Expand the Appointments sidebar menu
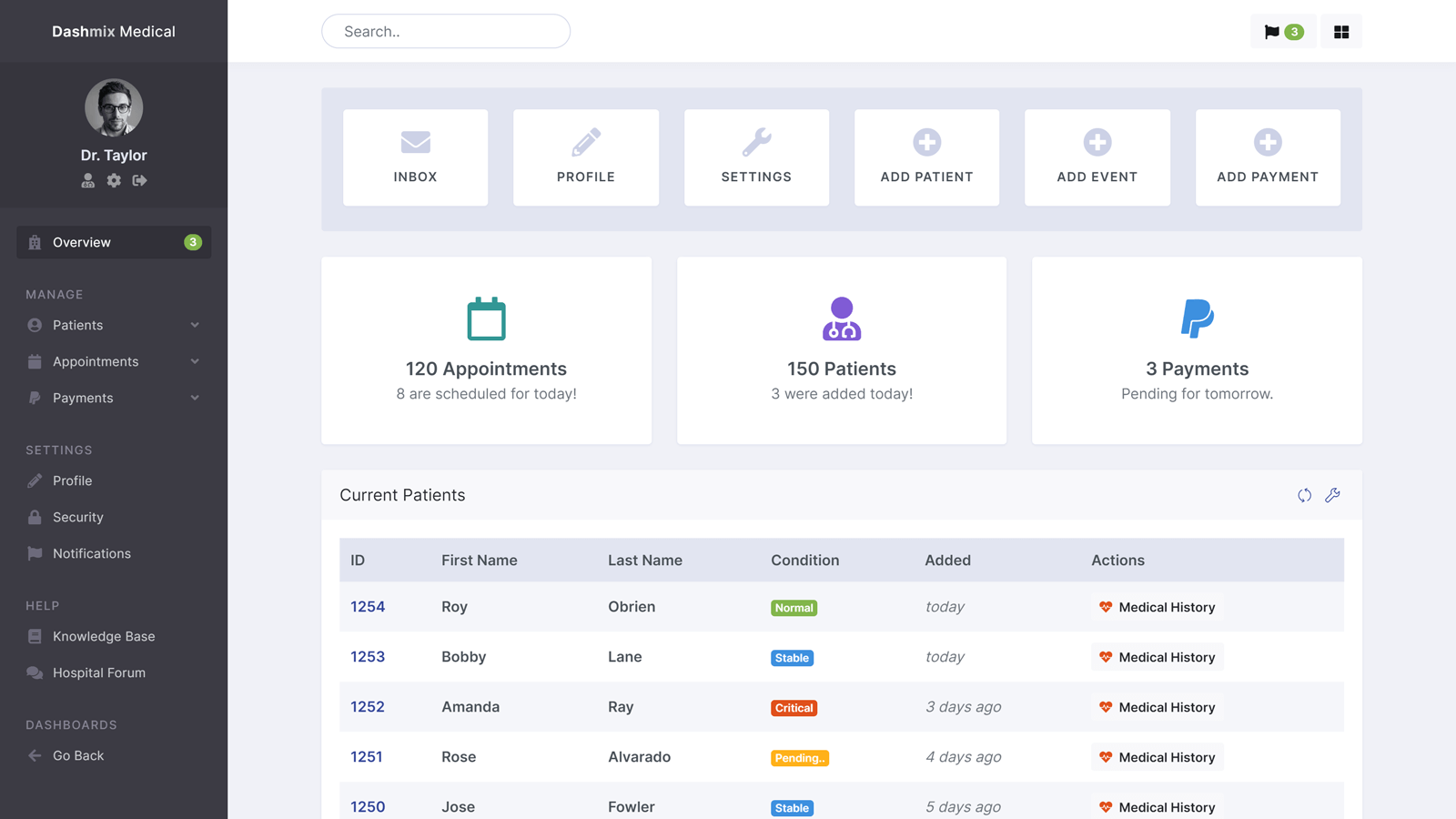This screenshot has width=1456, height=819. click(x=114, y=361)
